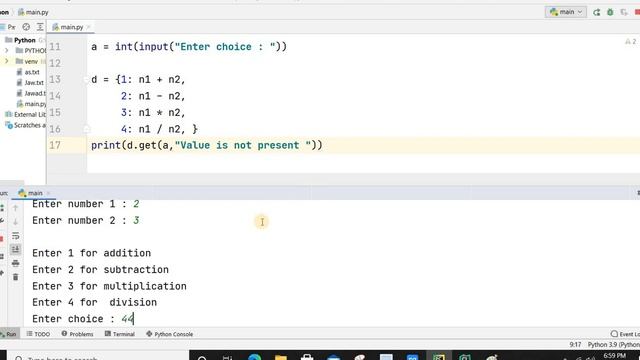Close the main.py editor tab
The width and height of the screenshot is (640, 360).
coord(88,27)
